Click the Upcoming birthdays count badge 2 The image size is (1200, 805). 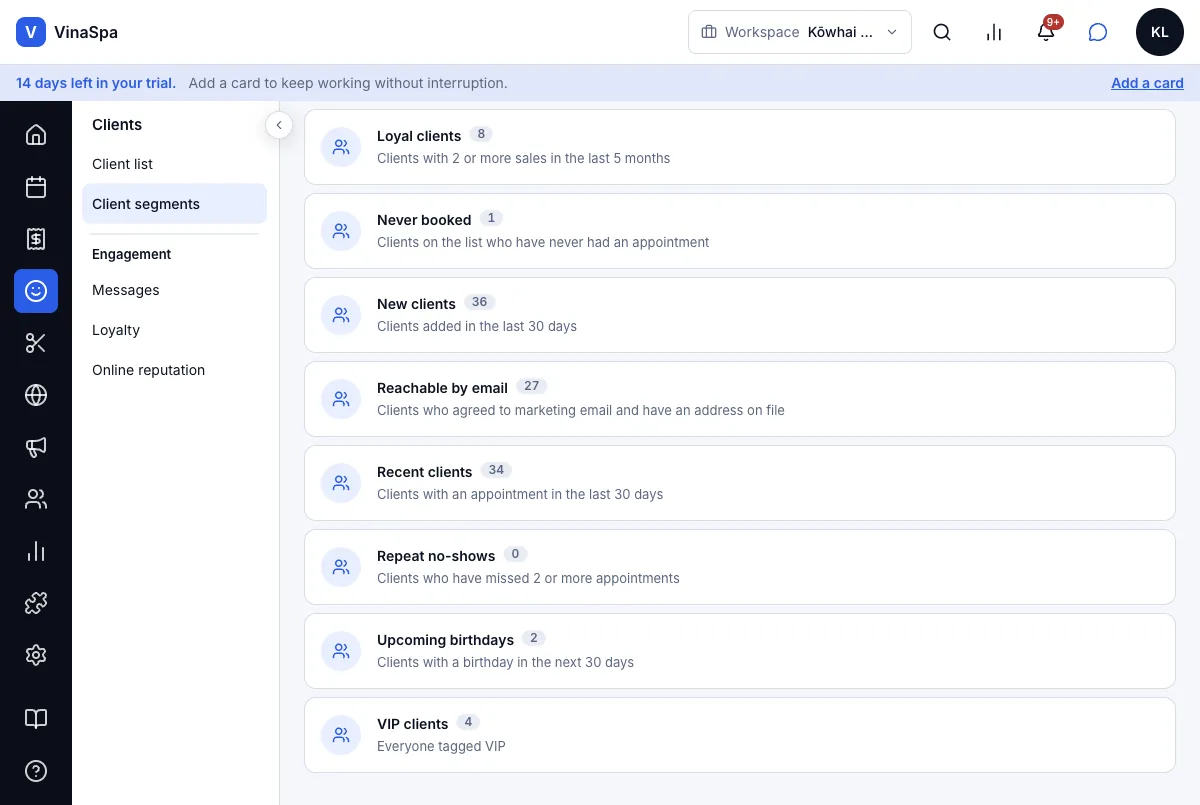pos(534,638)
